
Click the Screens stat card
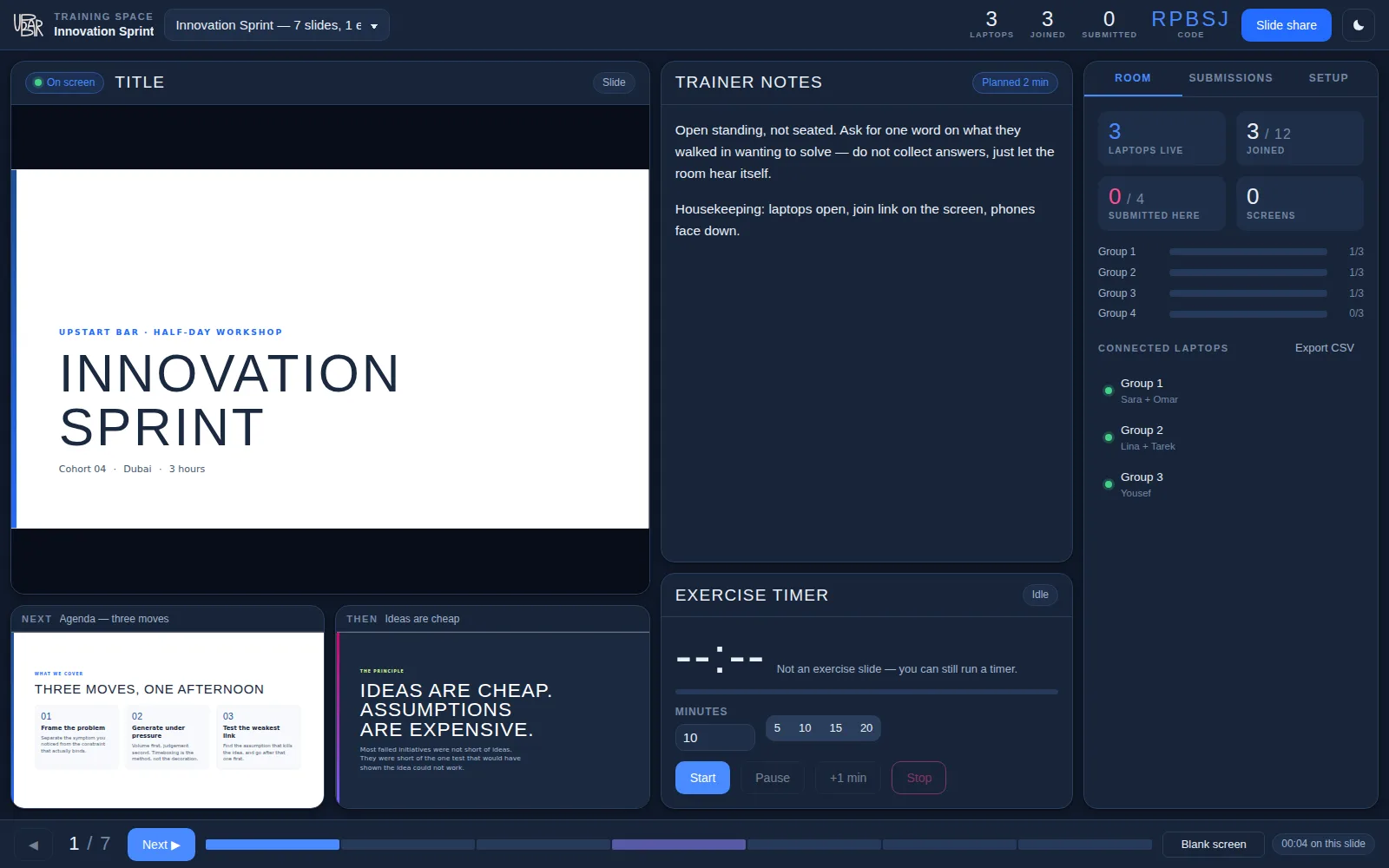point(1300,203)
